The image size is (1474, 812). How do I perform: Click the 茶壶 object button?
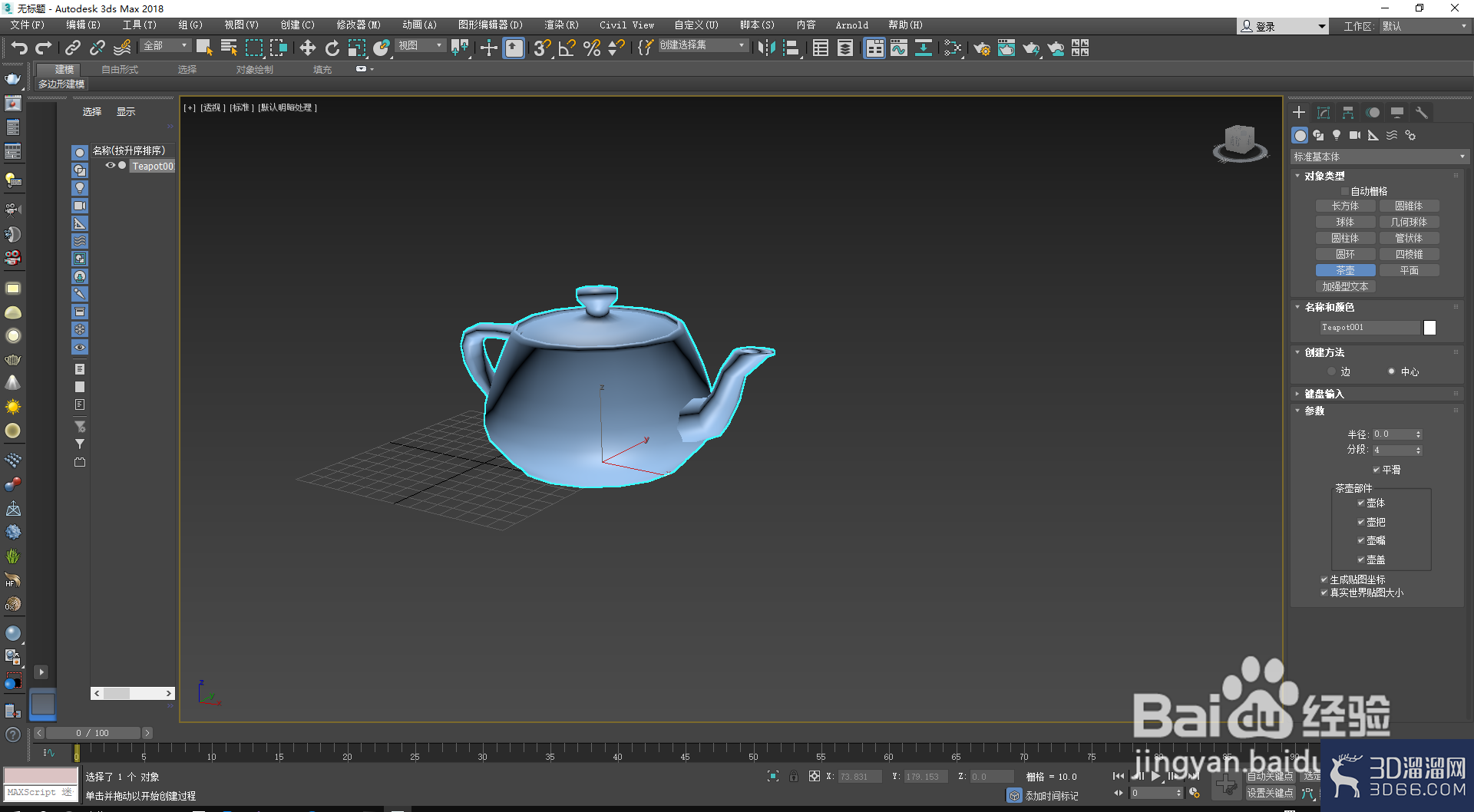coord(1345,270)
